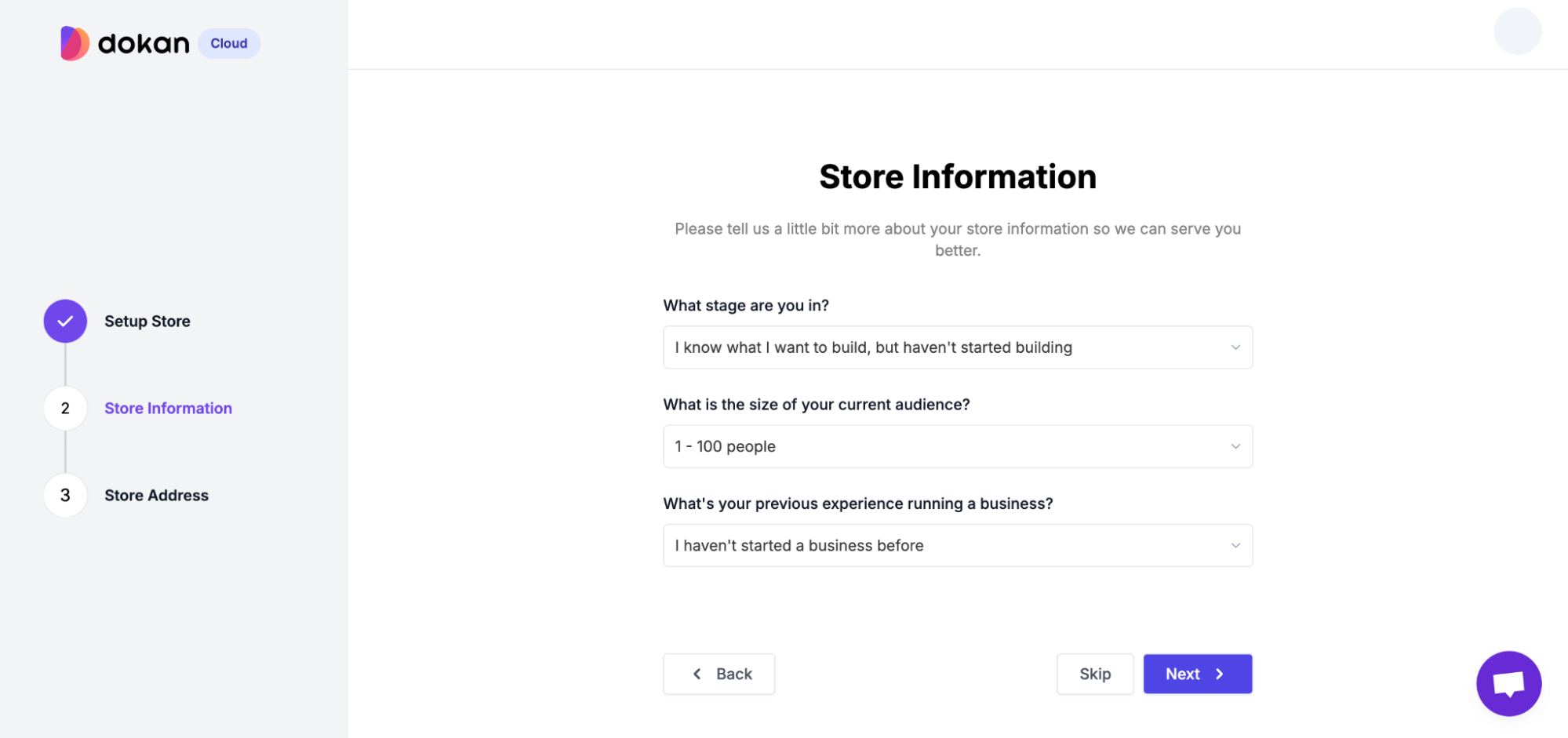Open the audience size dropdown
Viewport: 1568px width, 738px height.
click(x=958, y=446)
